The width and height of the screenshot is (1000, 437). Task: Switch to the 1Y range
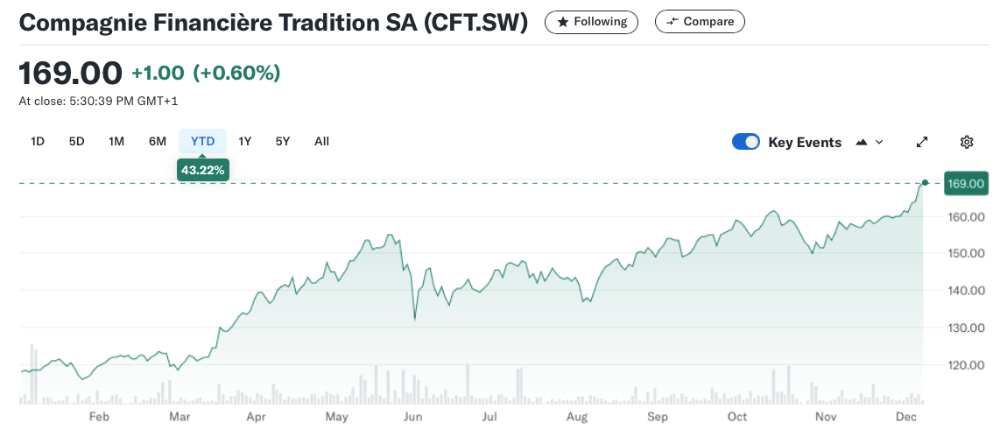(245, 141)
